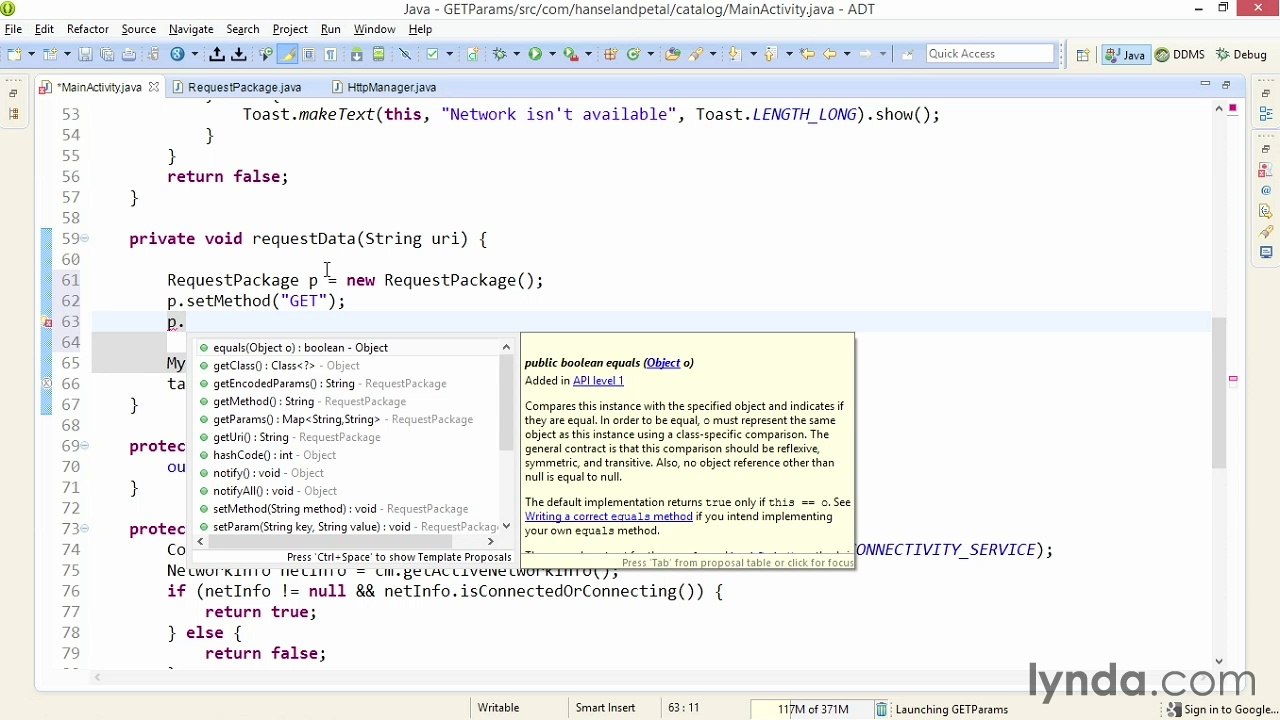
Task: Click the Outline view icon in right trim
Action: coord(1266,114)
